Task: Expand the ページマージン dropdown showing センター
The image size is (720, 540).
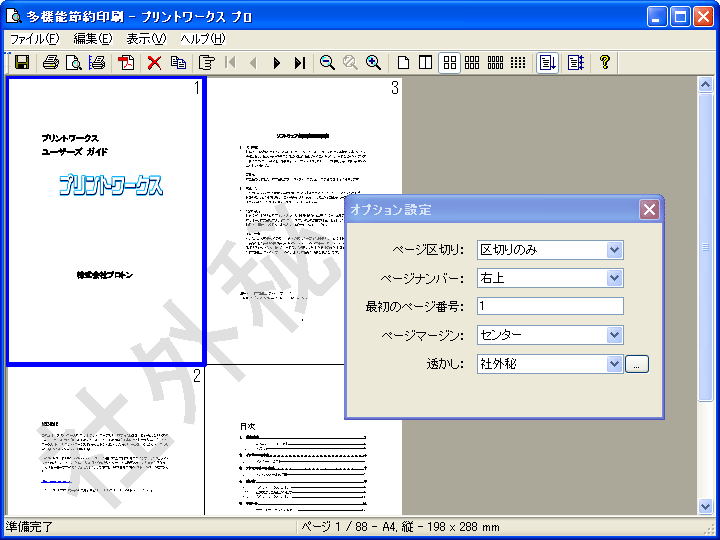Action: (x=614, y=335)
